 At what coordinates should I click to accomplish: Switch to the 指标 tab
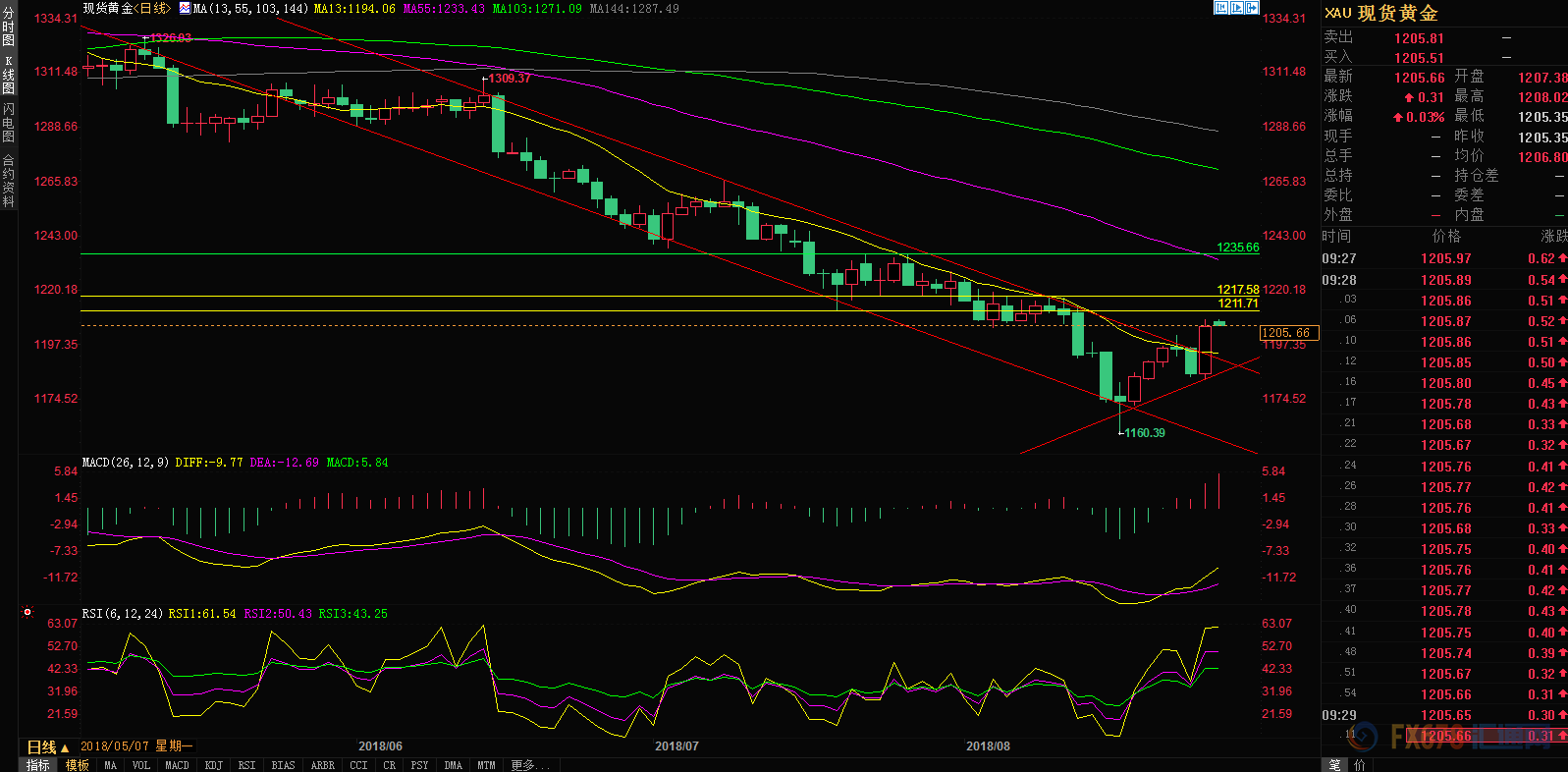pyautogui.click(x=38, y=765)
